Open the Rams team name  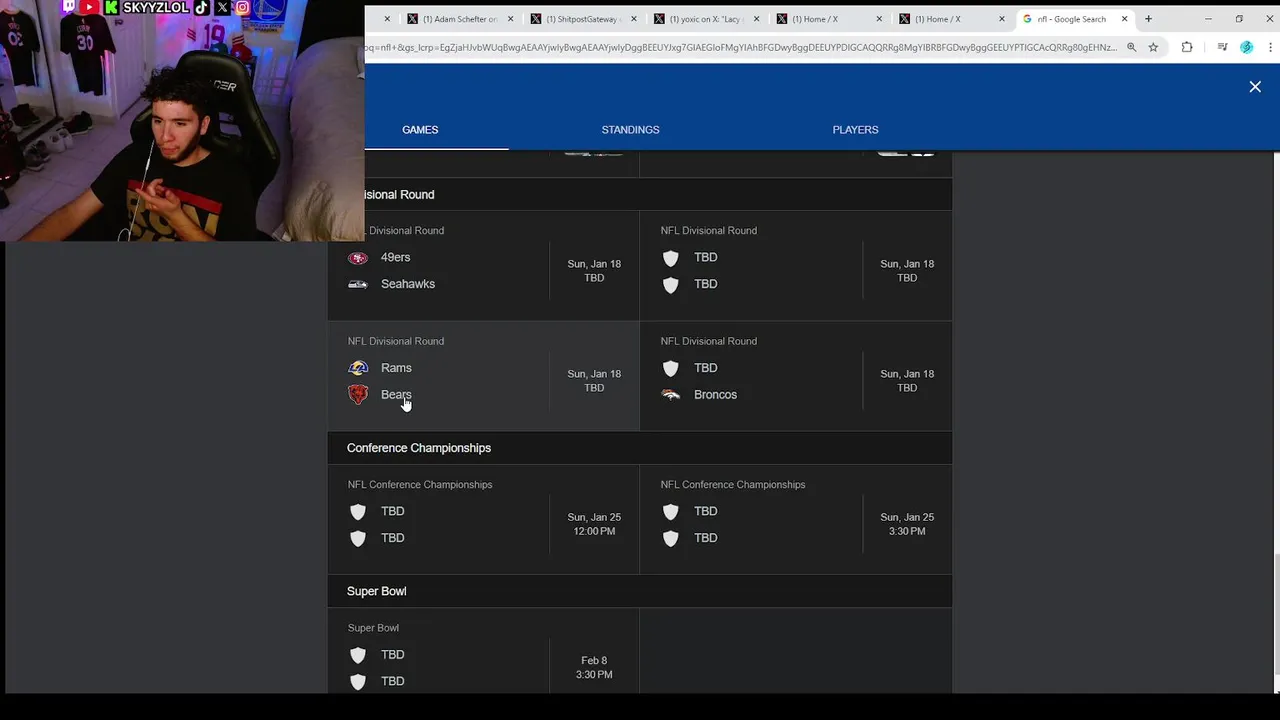click(x=396, y=368)
